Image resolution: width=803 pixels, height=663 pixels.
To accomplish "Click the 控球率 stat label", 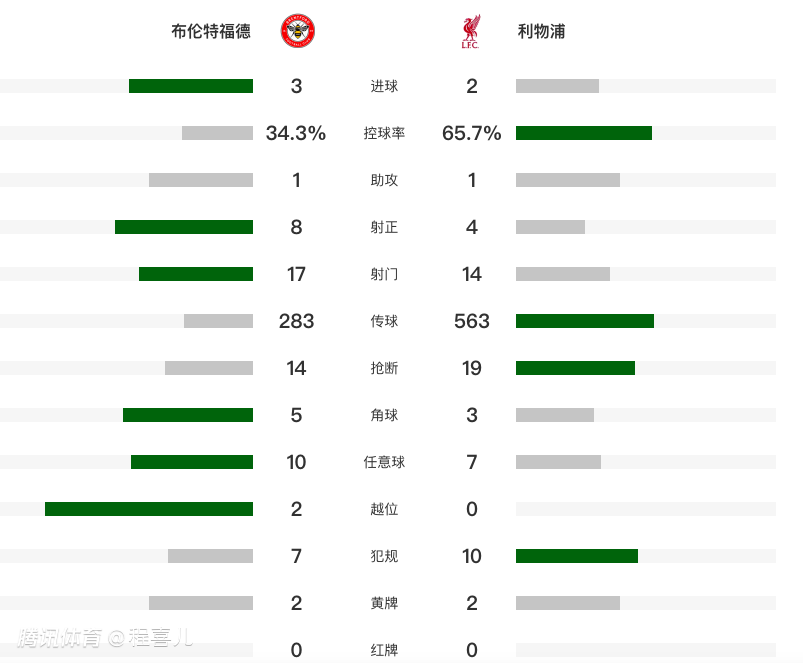I will [384, 133].
